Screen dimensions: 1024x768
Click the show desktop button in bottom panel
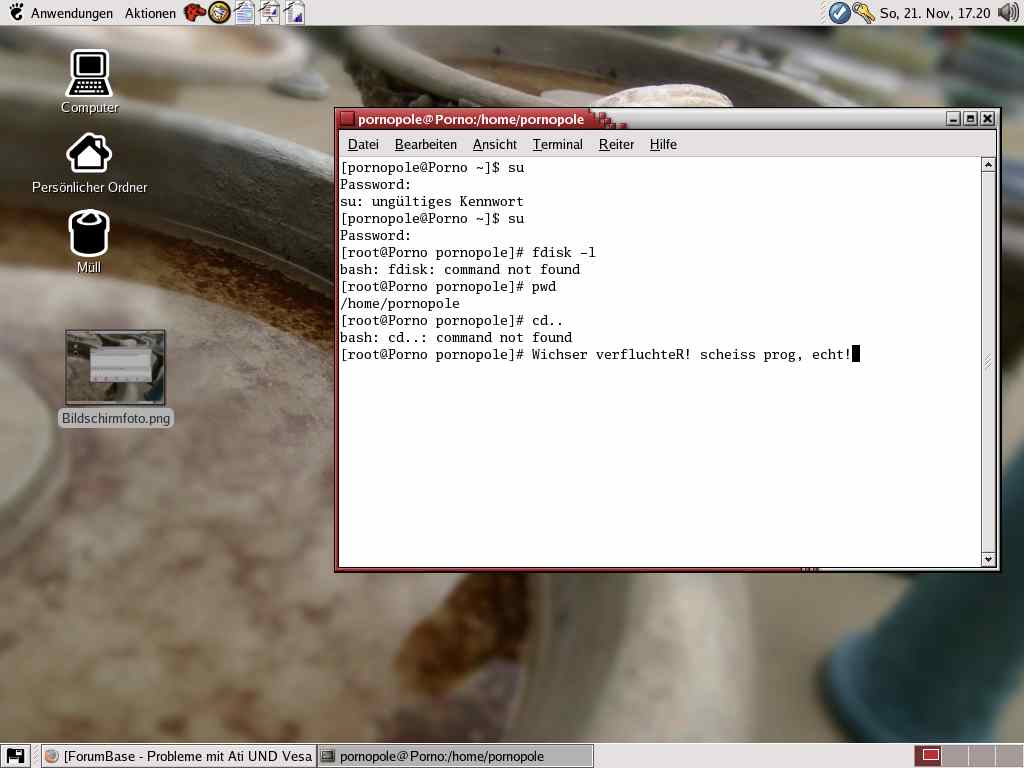click(x=15, y=756)
